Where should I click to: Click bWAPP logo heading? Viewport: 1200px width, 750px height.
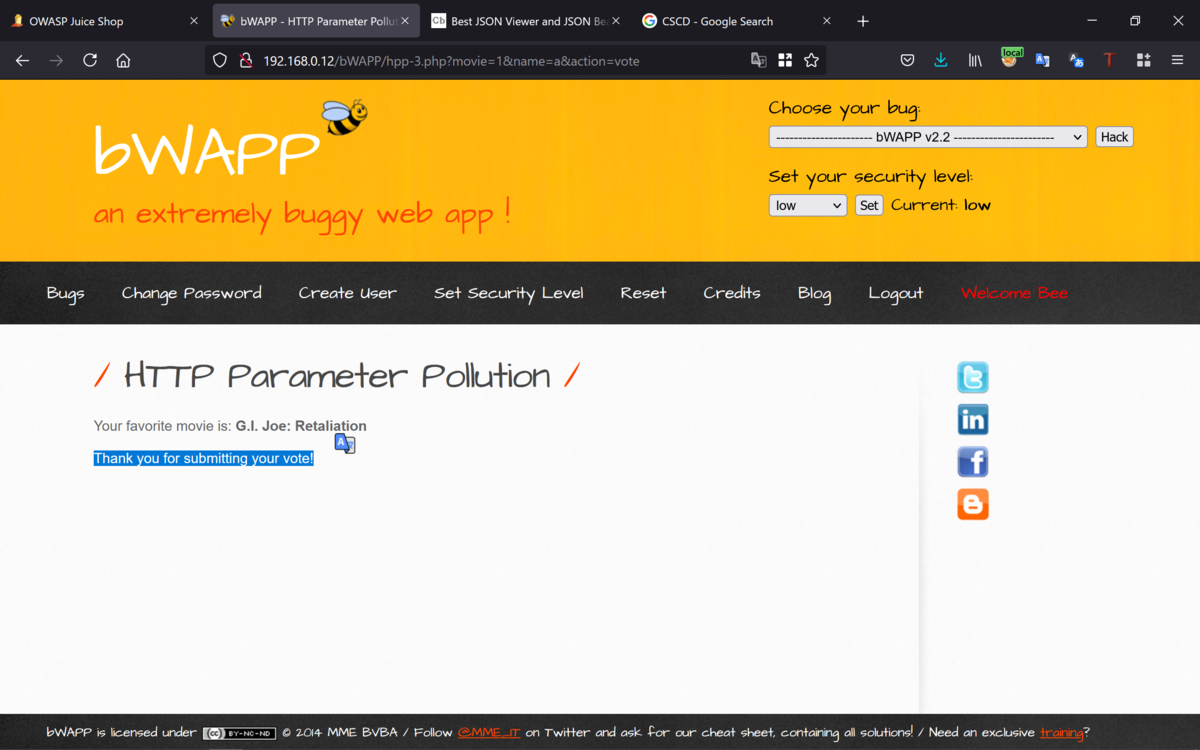click(206, 152)
